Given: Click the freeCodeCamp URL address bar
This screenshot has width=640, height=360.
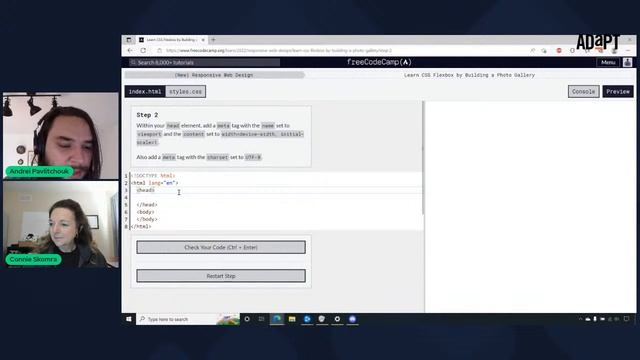Looking at the screenshot, I should click(278, 51).
